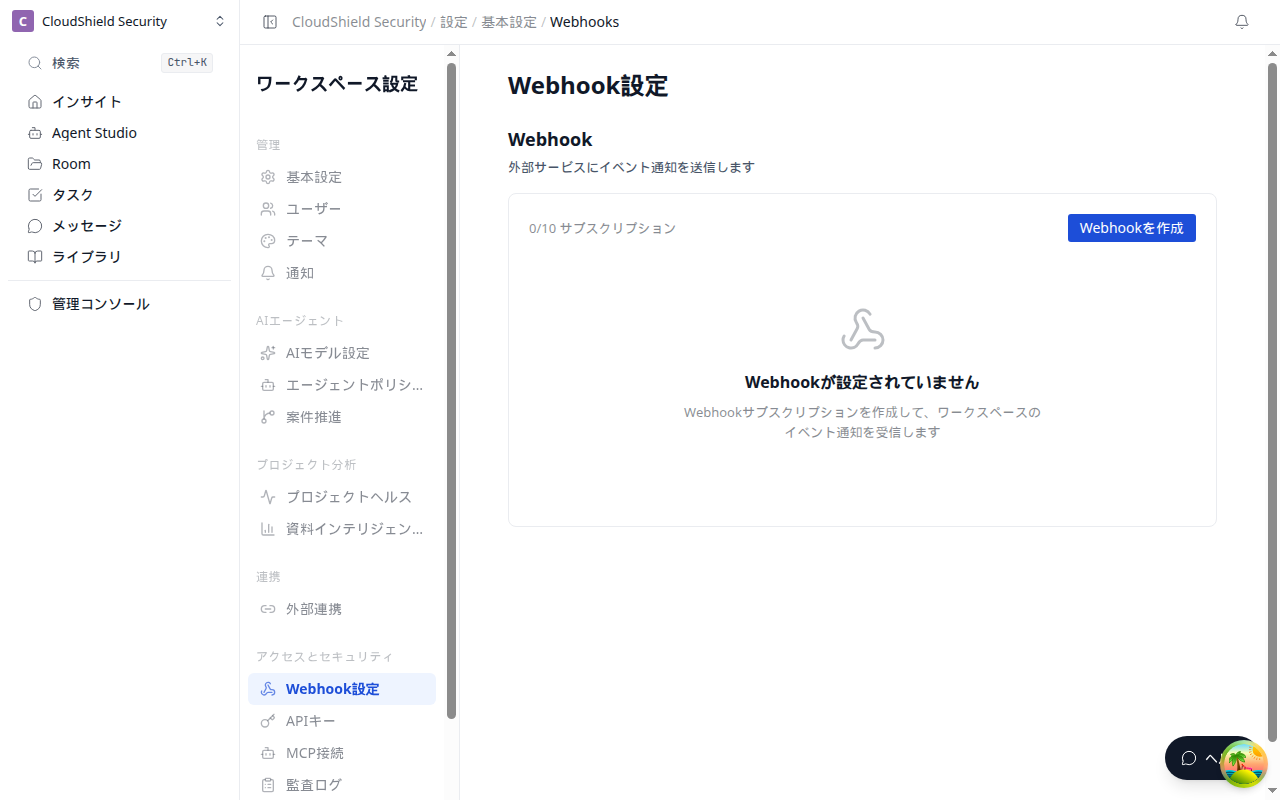Toggle the sidebar collapse icon
The image size is (1280, 800).
click(269, 22)
